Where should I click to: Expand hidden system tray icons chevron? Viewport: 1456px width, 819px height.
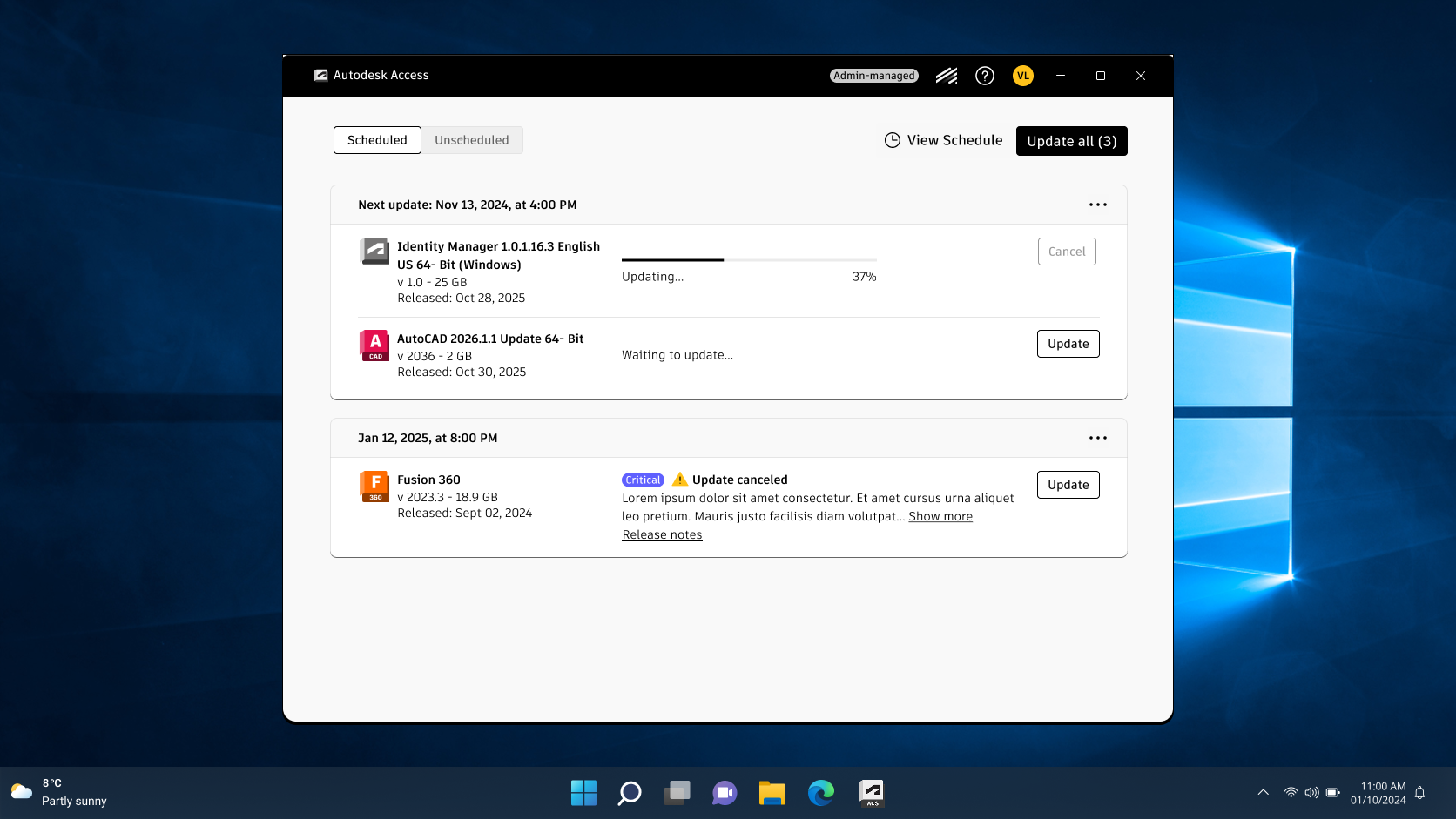pos(1263,792)
